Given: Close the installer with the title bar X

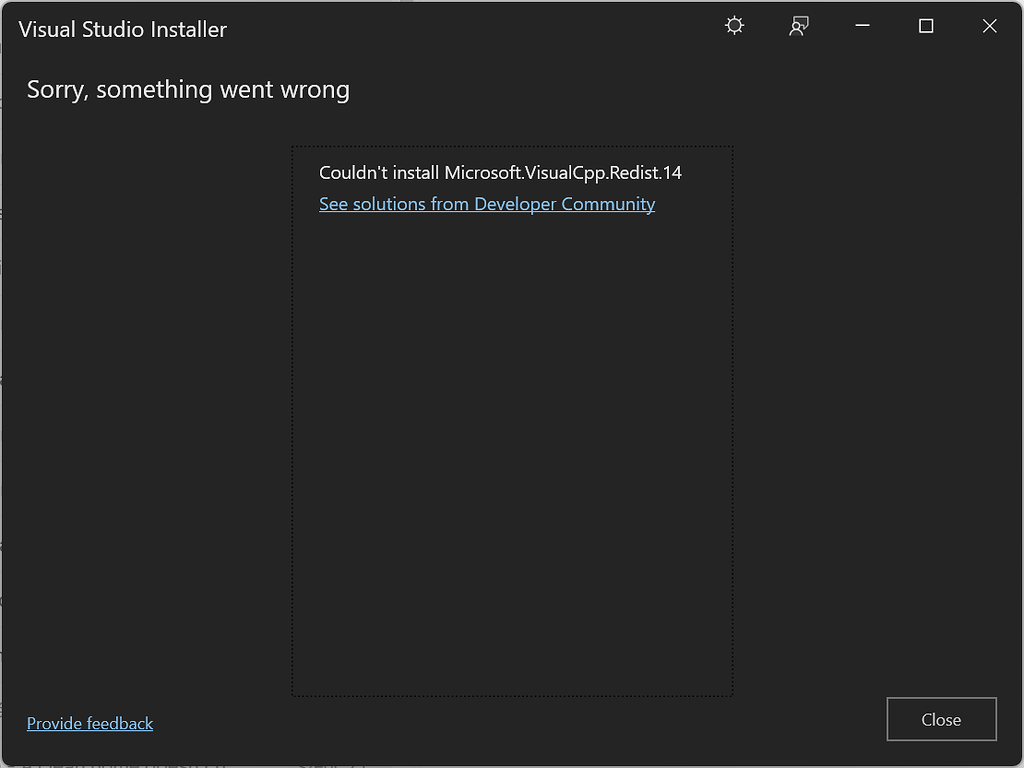Looking at the screenshot, I should 989,27.
